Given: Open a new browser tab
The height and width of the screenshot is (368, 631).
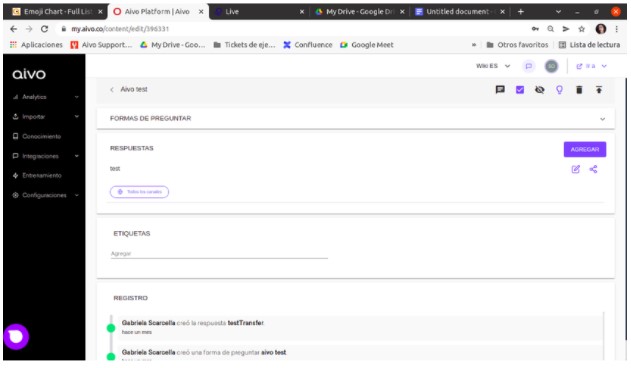Looking at the screenshot, I should click(x=520, y=12).
